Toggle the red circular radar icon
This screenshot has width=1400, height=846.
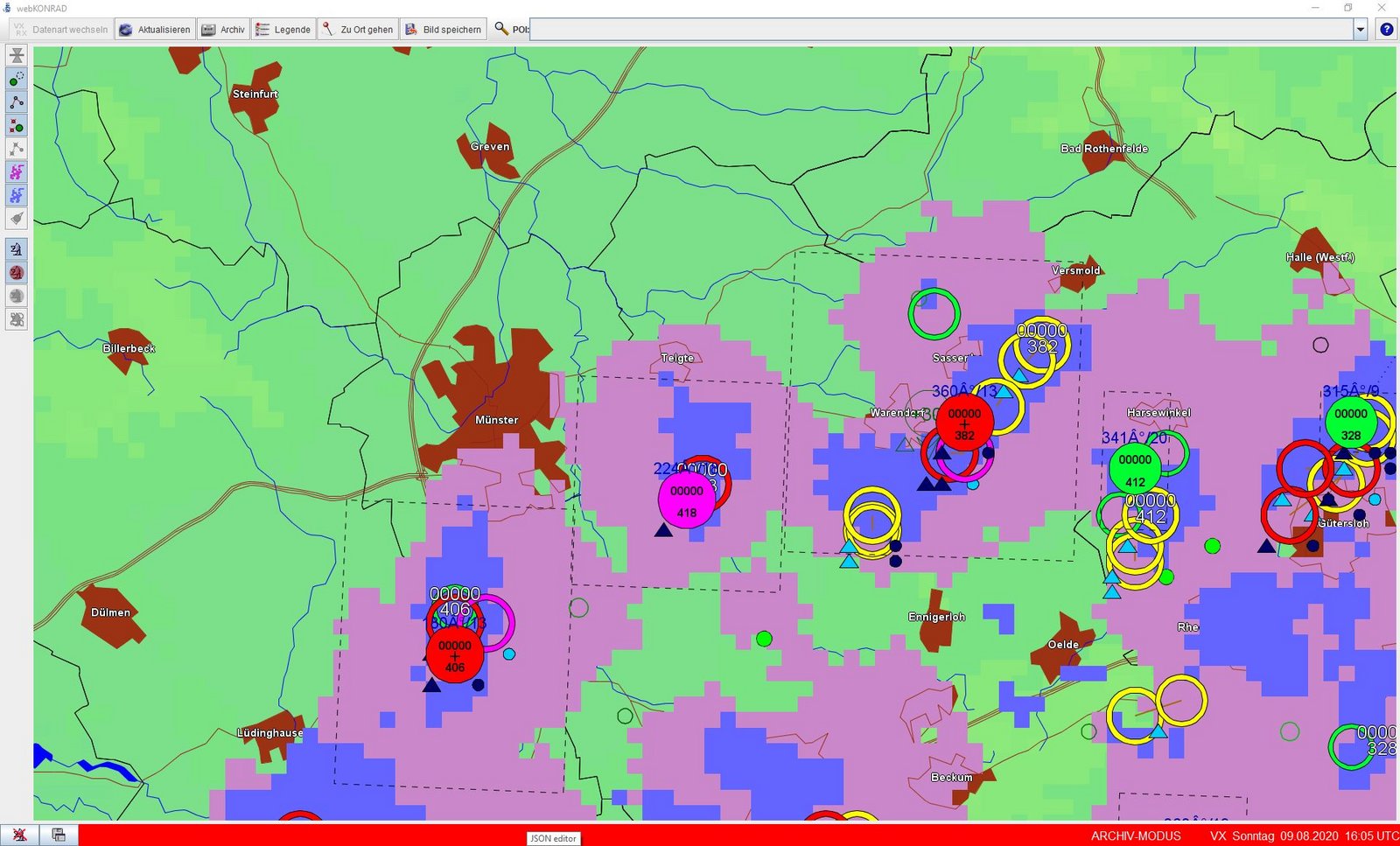tap(17, 273)
